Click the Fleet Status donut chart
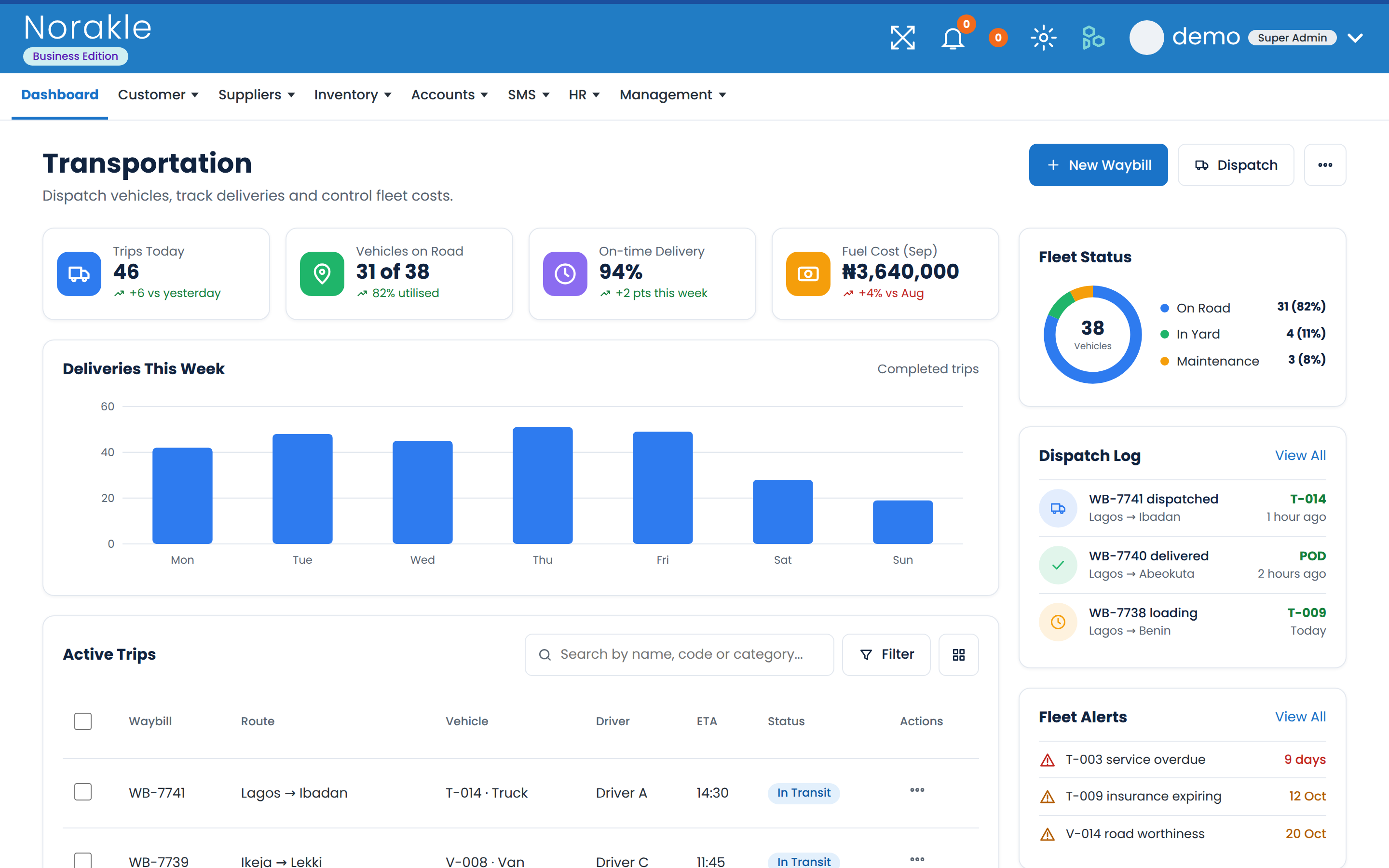The image size is (1389, 868). (1092, 335)
